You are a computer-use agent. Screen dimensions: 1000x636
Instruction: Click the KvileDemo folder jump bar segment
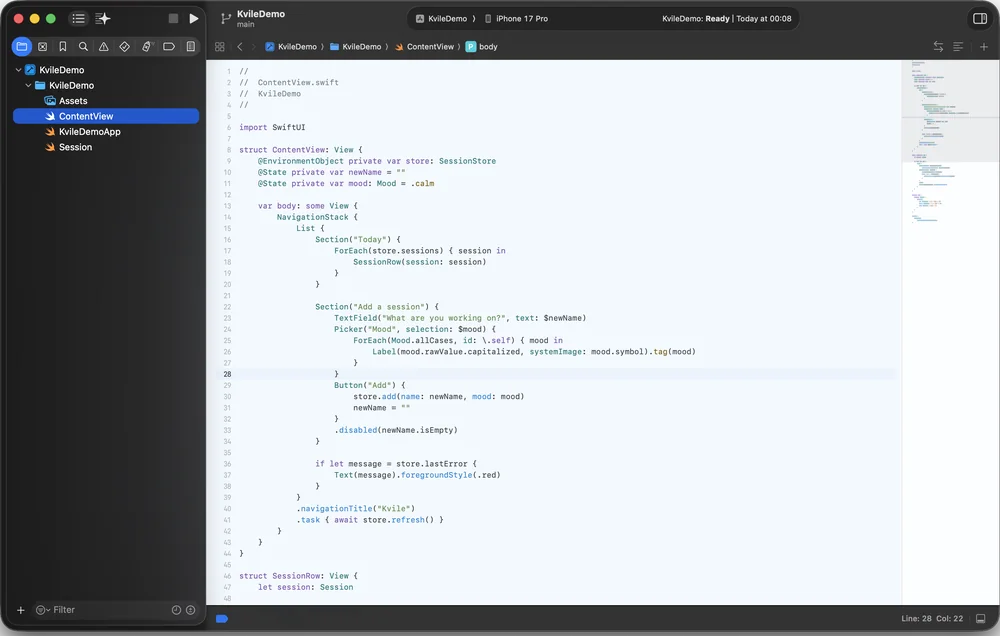(355, 47)
